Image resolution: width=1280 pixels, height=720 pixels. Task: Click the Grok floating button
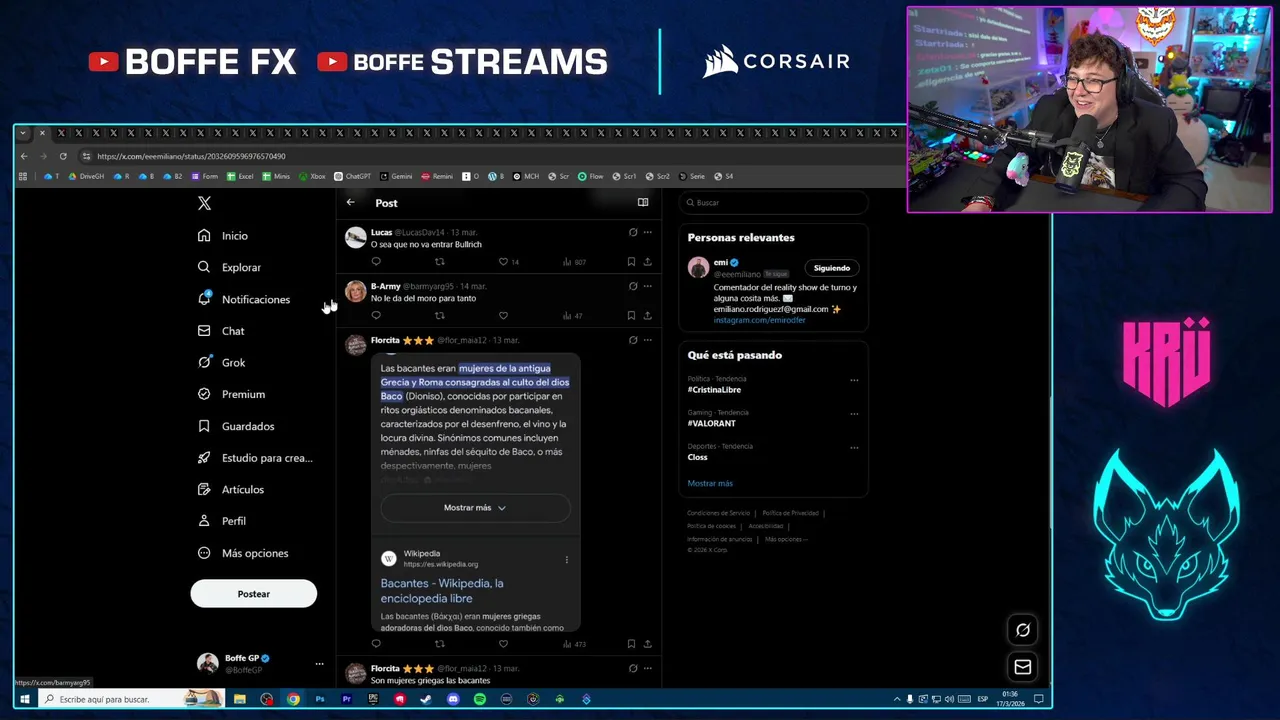(x=1022, y=630)
